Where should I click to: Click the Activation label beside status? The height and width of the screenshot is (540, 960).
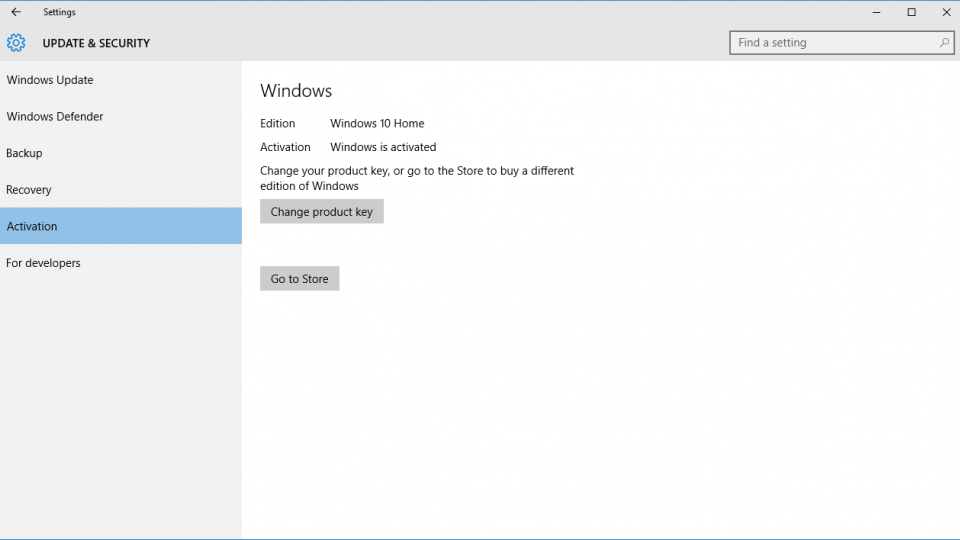click(x=285, y=147)
